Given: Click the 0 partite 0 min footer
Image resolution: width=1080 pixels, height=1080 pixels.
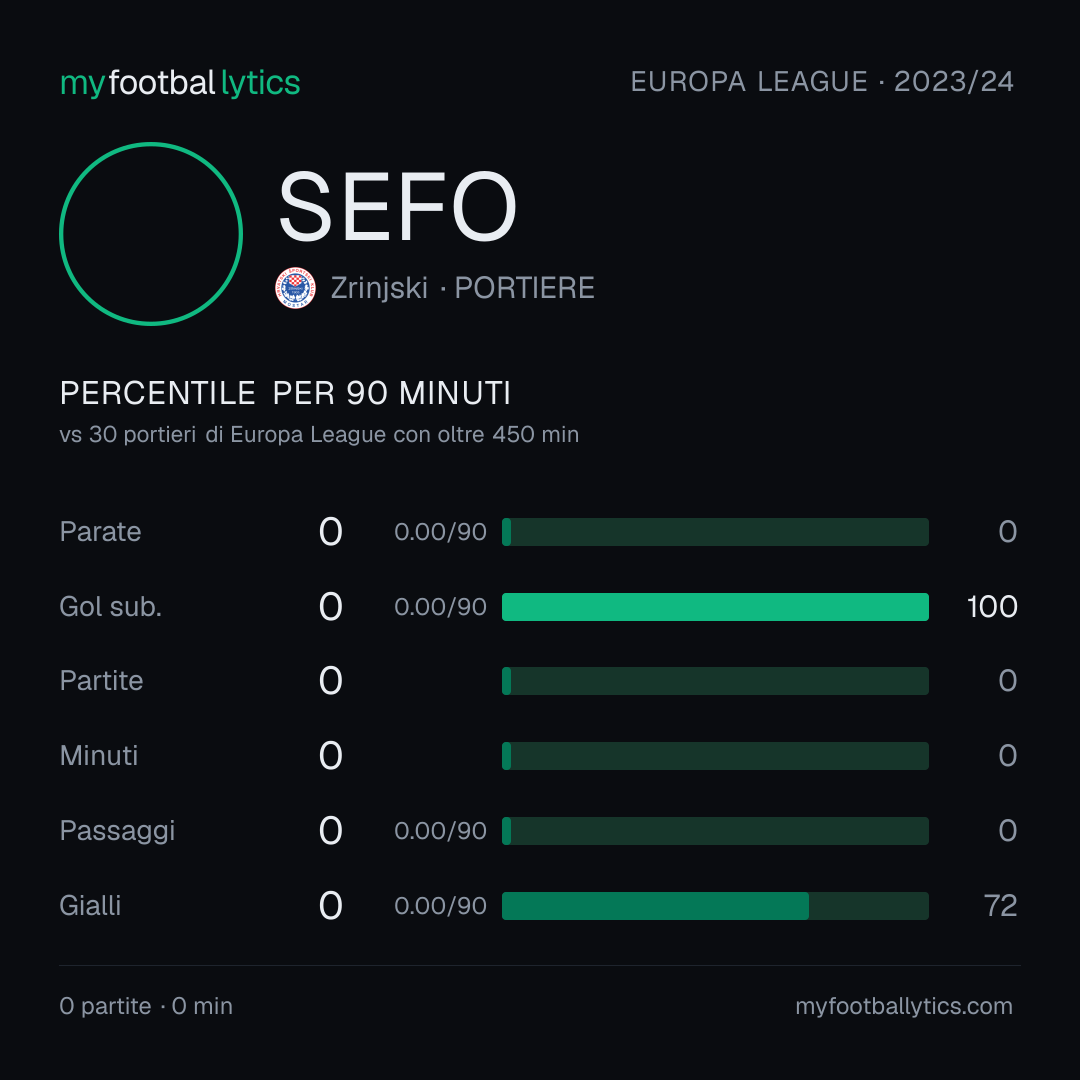Looking at the screenshot, I should coord(146,1006).
